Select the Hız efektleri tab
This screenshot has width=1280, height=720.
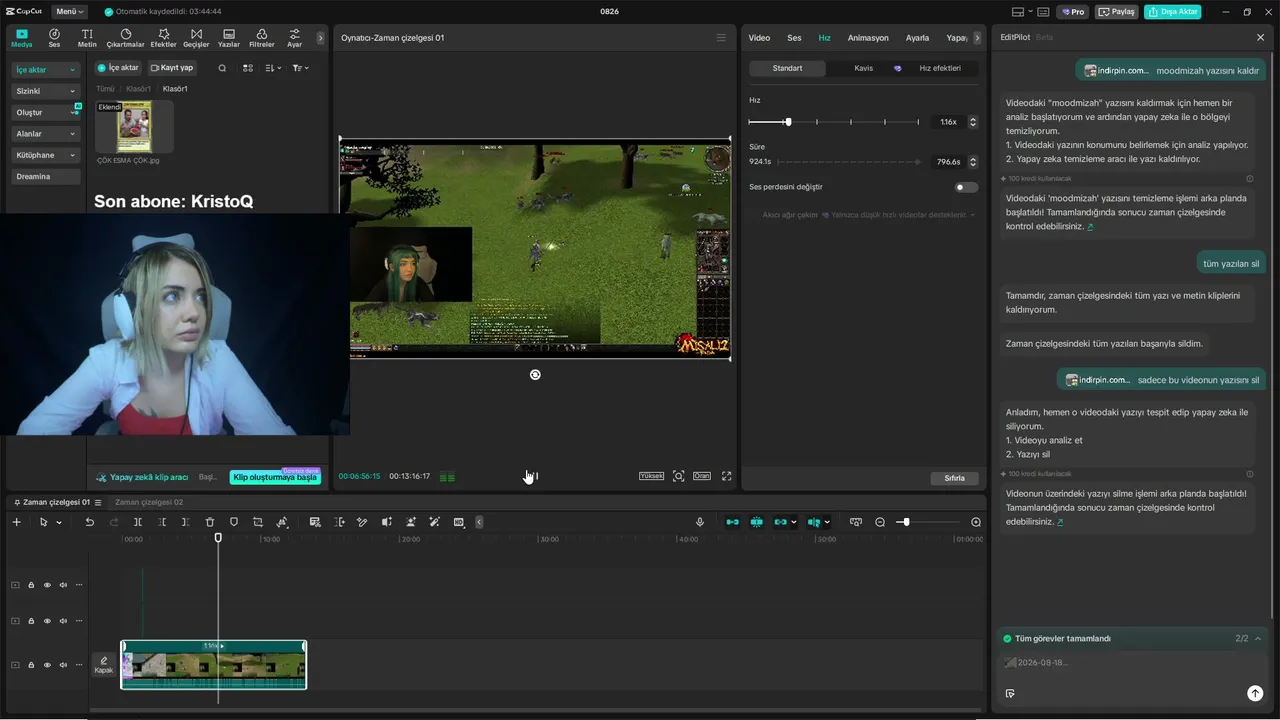coord(940,68)
